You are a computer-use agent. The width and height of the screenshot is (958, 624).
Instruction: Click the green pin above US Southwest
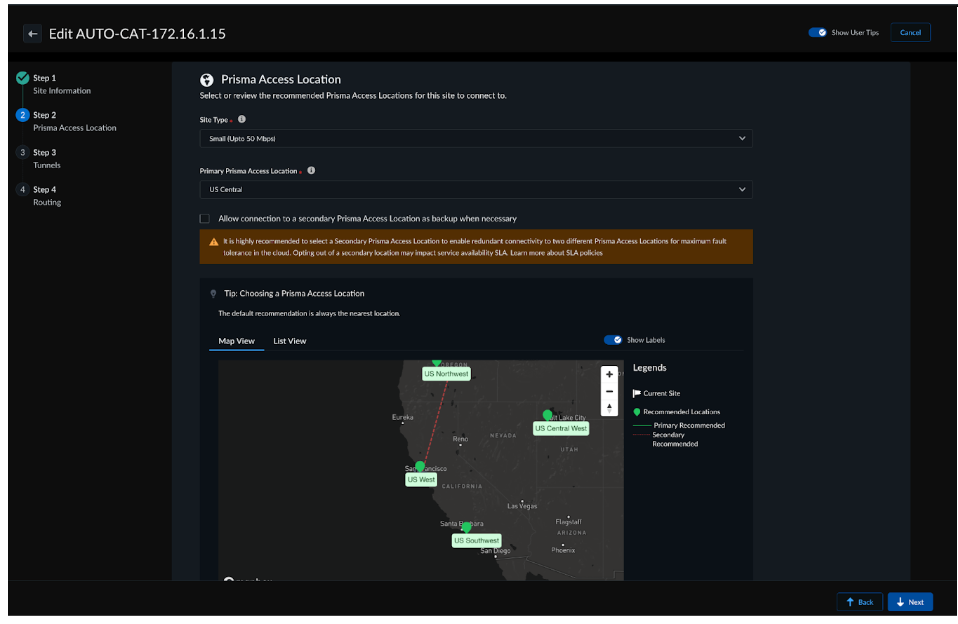[466, 527]
